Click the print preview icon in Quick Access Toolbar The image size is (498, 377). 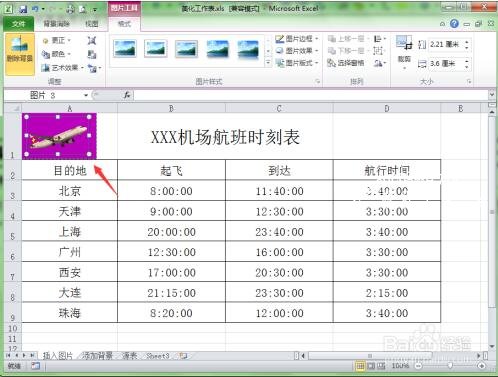point(83,9)
